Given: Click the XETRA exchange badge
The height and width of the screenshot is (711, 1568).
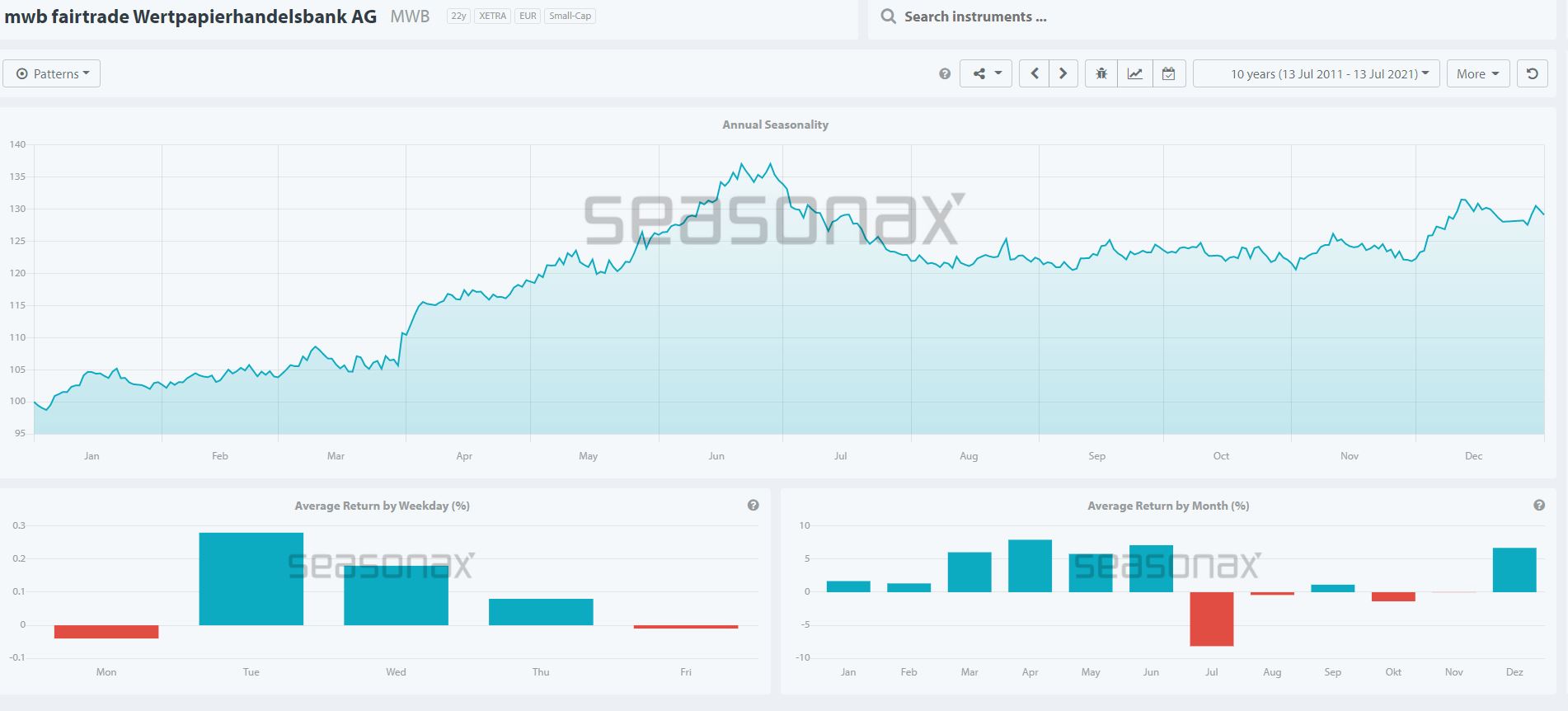Looking at the screenshot, I should point(493,16).
